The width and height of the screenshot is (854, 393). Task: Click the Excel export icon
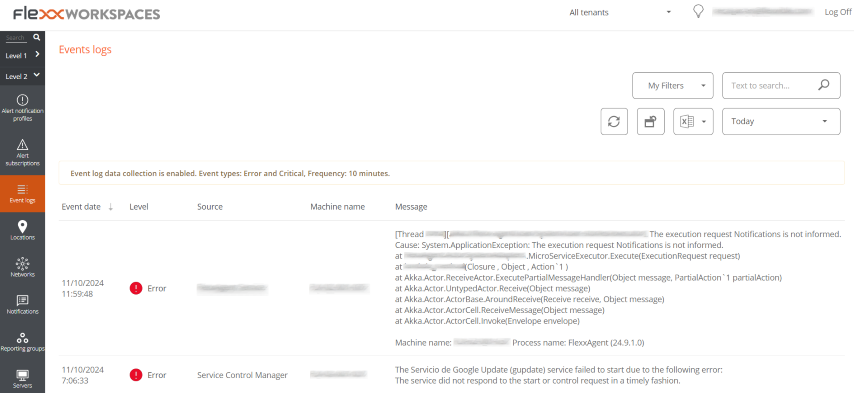tap(687, 121)
